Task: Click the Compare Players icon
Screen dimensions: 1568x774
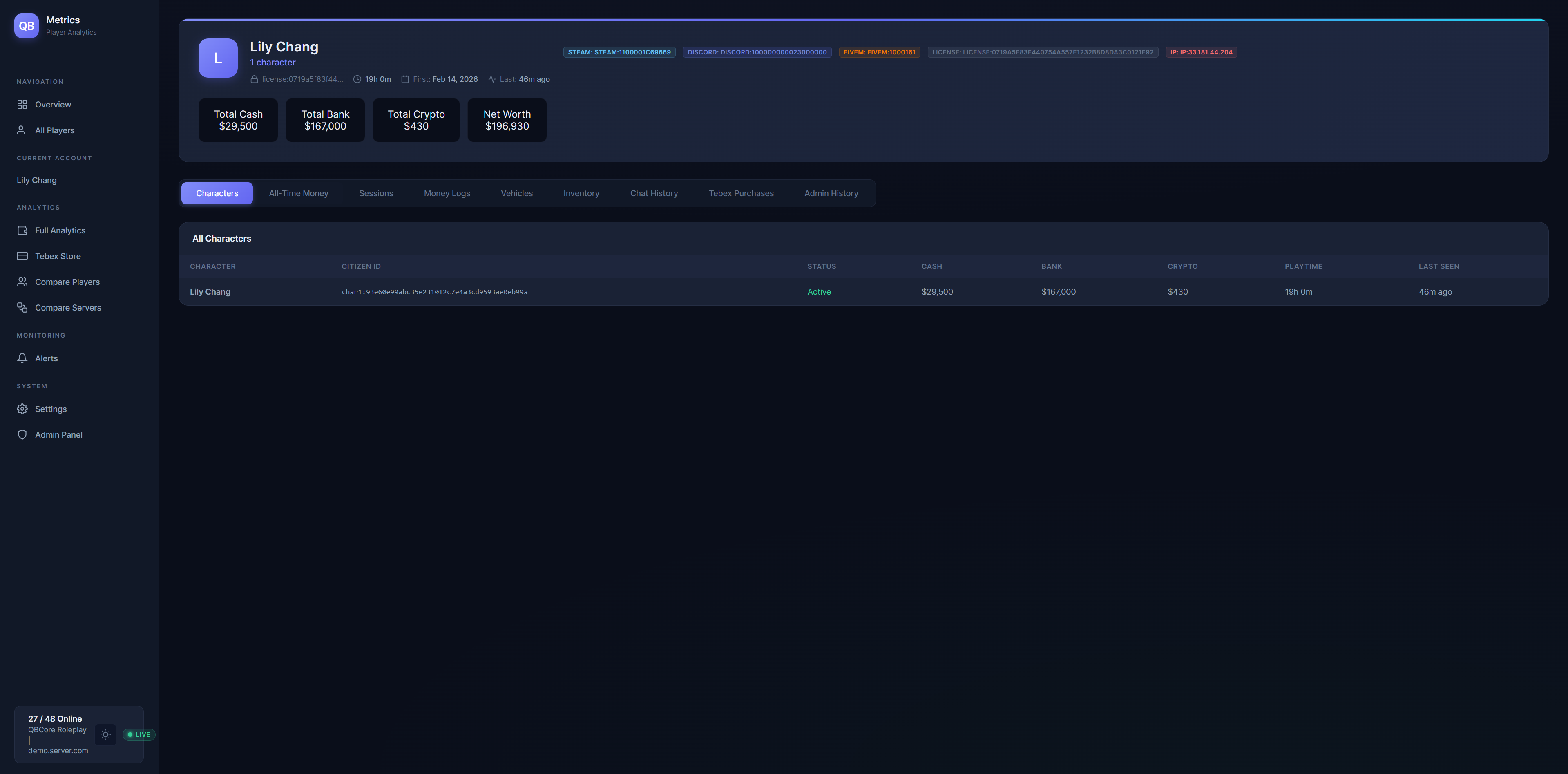Action: click(22, 282)
